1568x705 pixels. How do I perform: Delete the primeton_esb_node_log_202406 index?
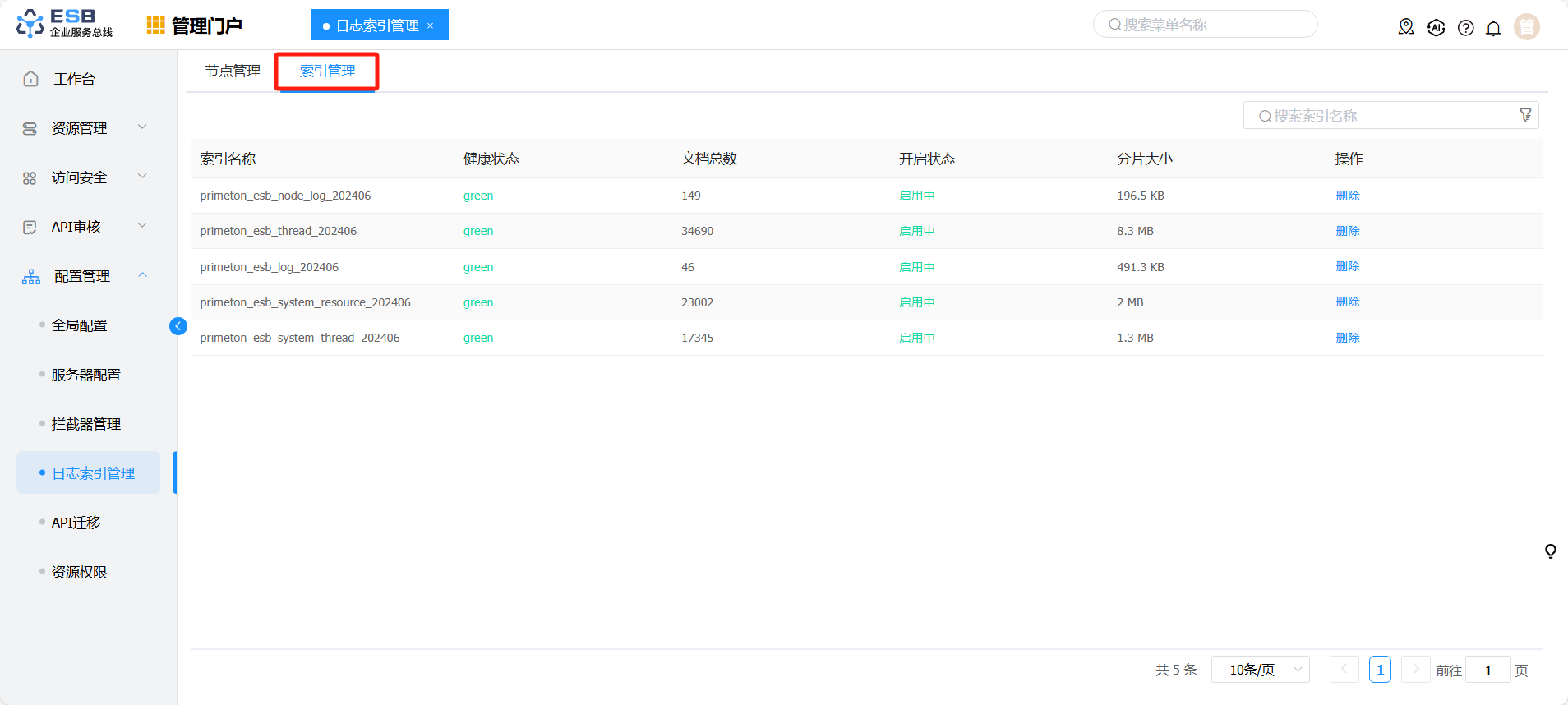[x=1347, y=196]
